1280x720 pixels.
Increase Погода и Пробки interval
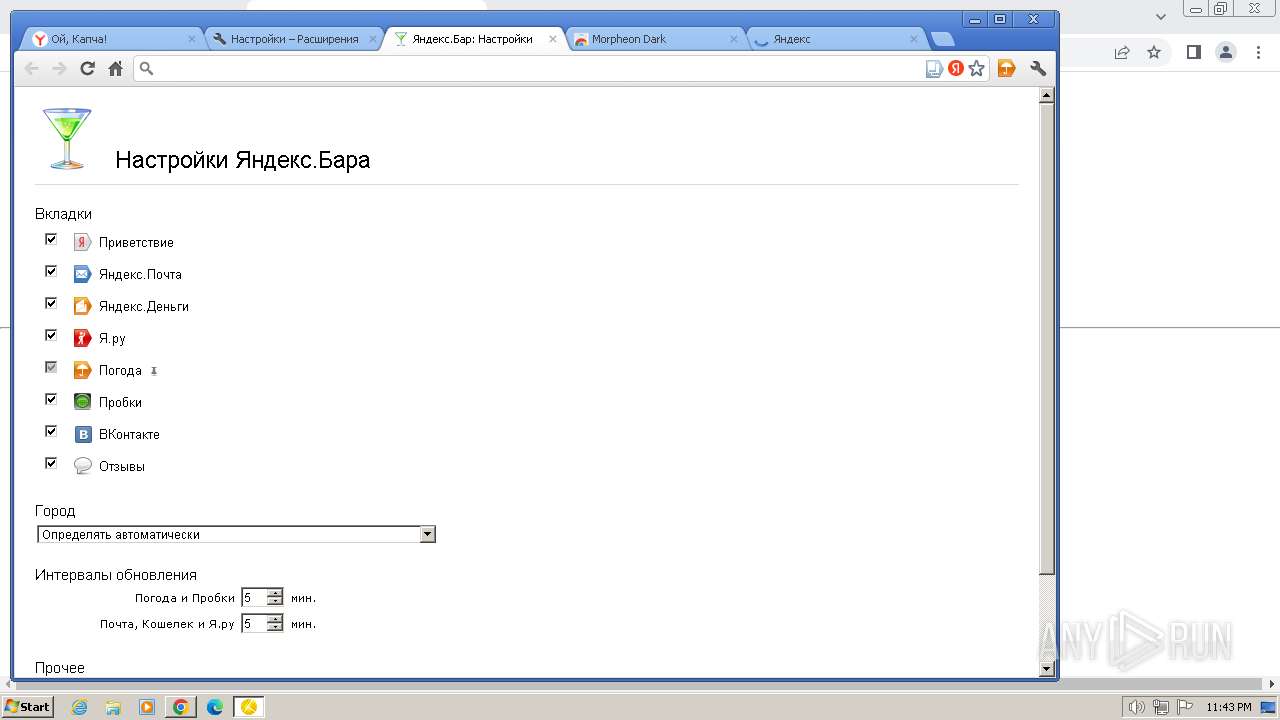[x=275, y=594]
